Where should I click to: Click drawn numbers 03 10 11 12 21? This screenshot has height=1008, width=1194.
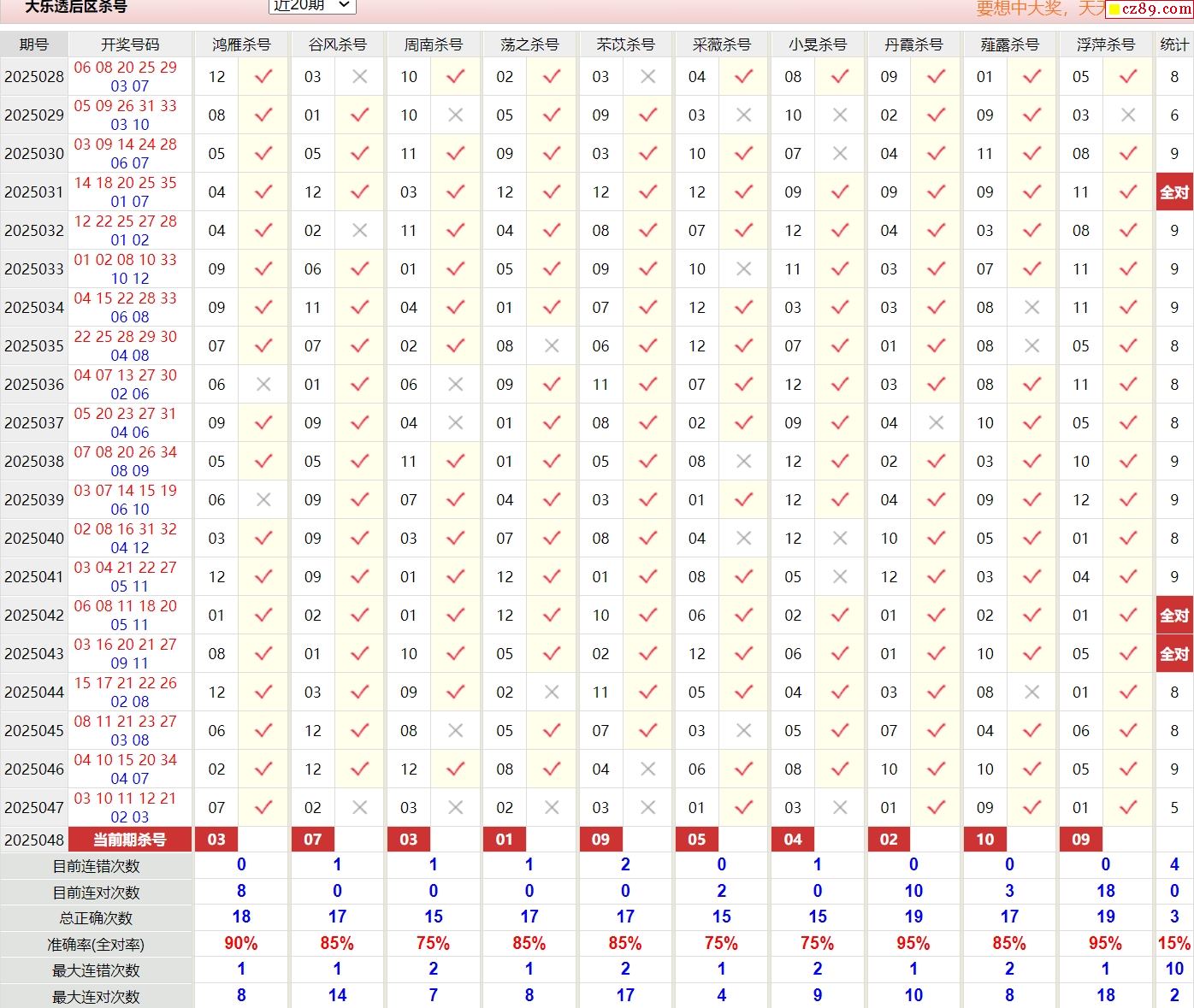pyautogui.click(x=125, y=799)
